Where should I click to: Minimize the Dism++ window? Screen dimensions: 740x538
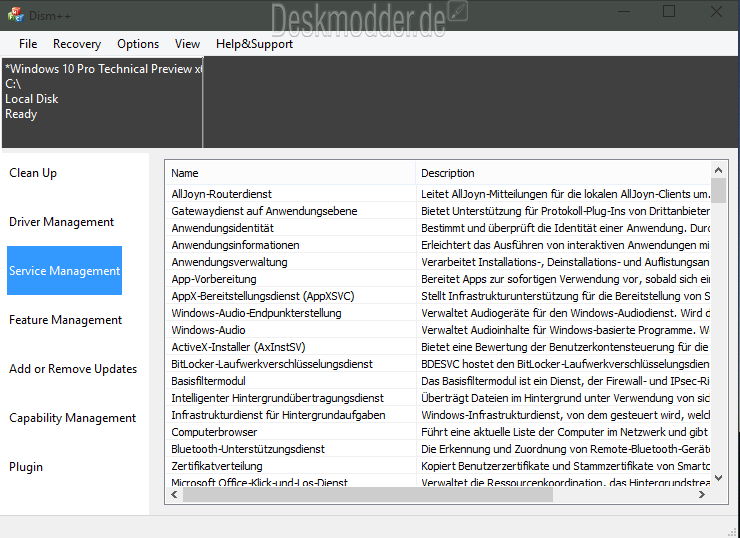(624, 11)
